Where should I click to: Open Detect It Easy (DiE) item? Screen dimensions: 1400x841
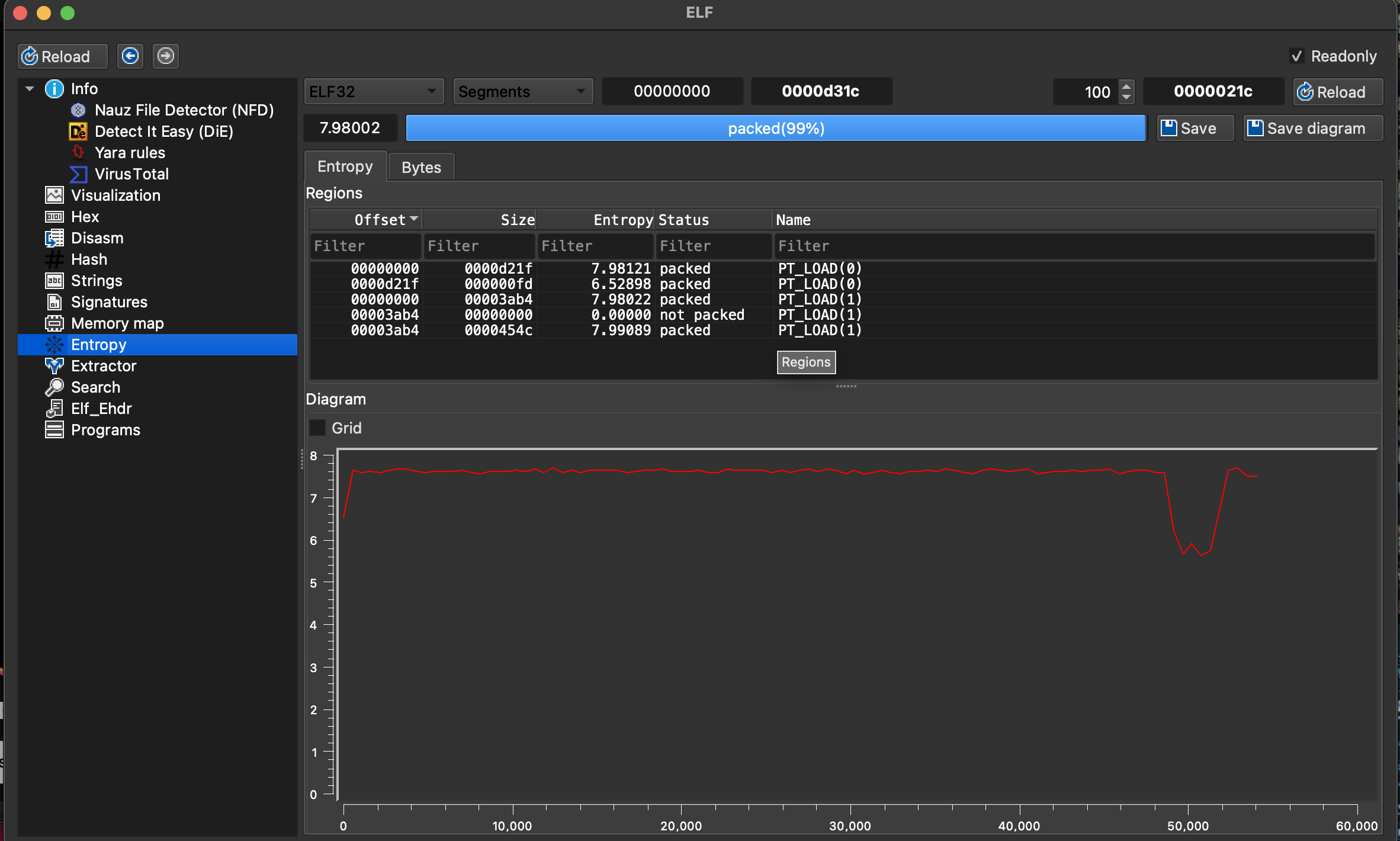pos(163,131)
